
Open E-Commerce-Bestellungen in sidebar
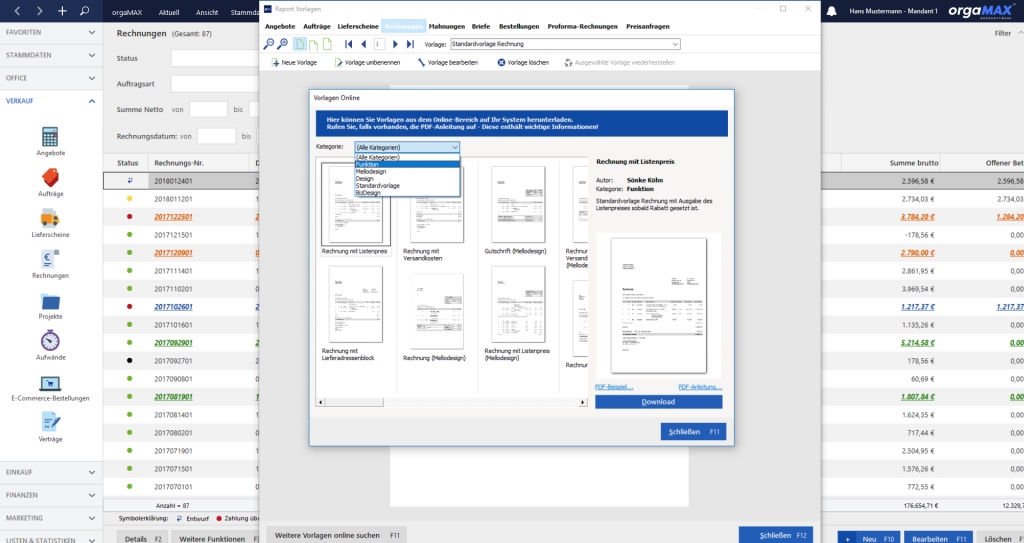point(50,387)
